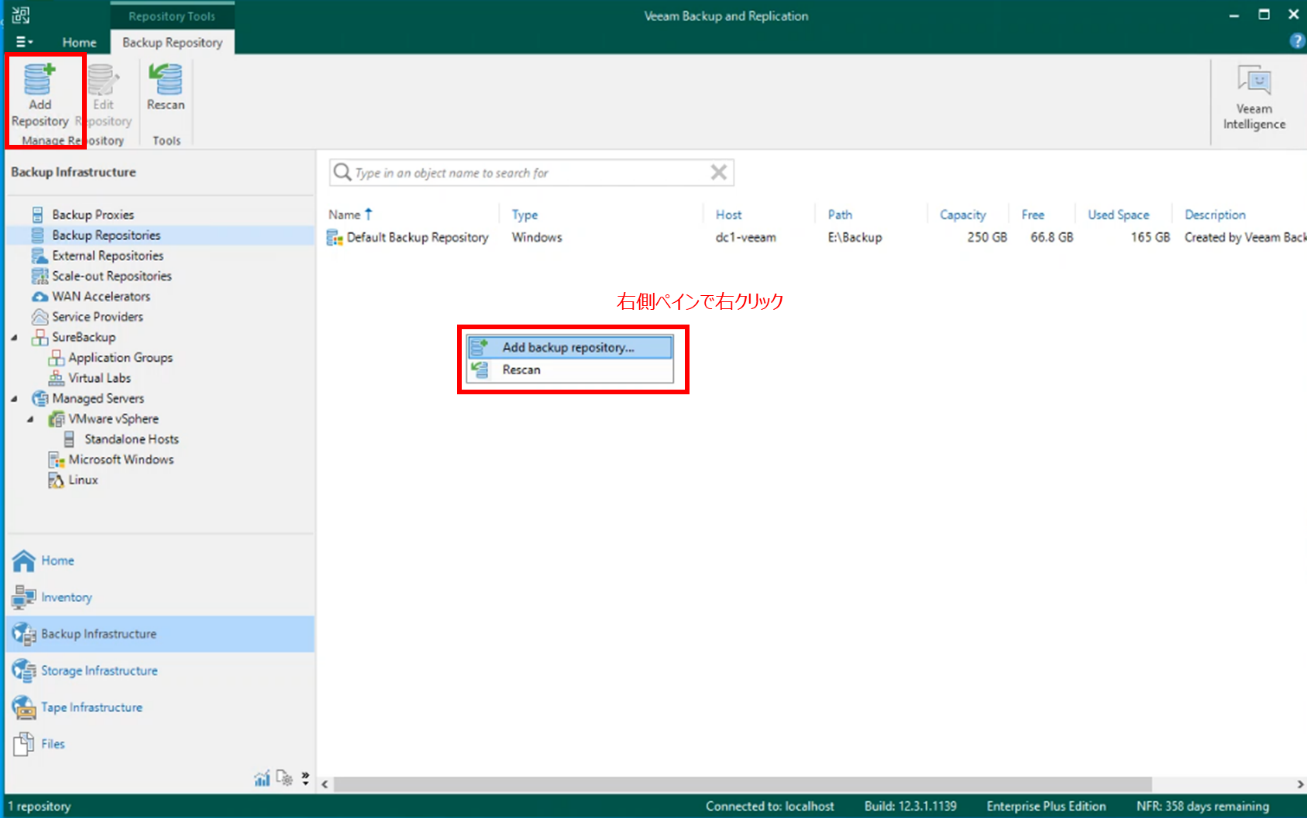This screenshot has width=1307, height=818.
Task: Select Backup Proxies in the tree
Action: 92,215
